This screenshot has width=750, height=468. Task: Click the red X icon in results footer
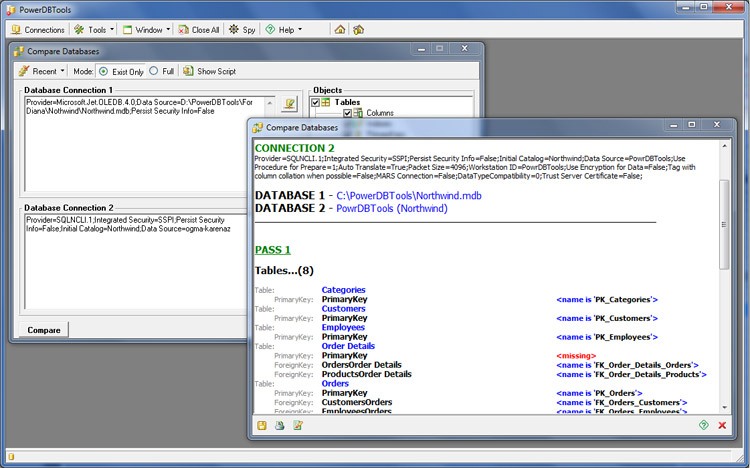tap(722, 425)
